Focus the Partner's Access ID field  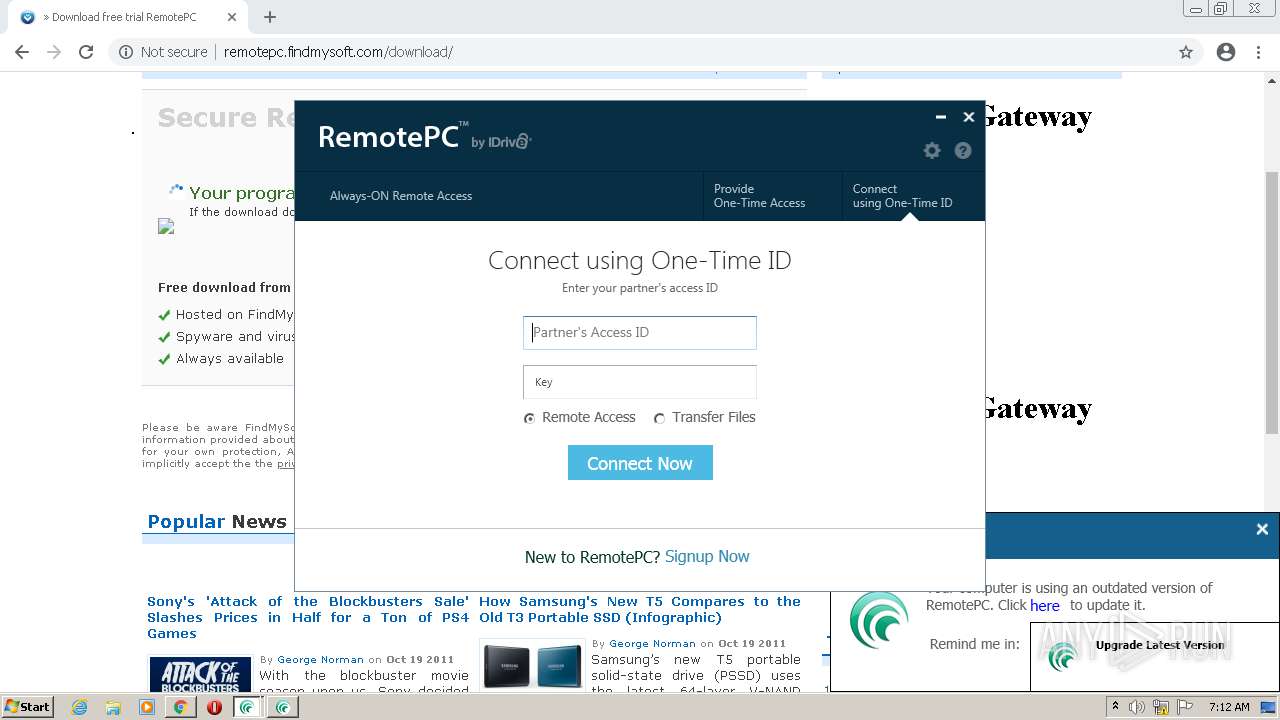click(x=640, y=333)
